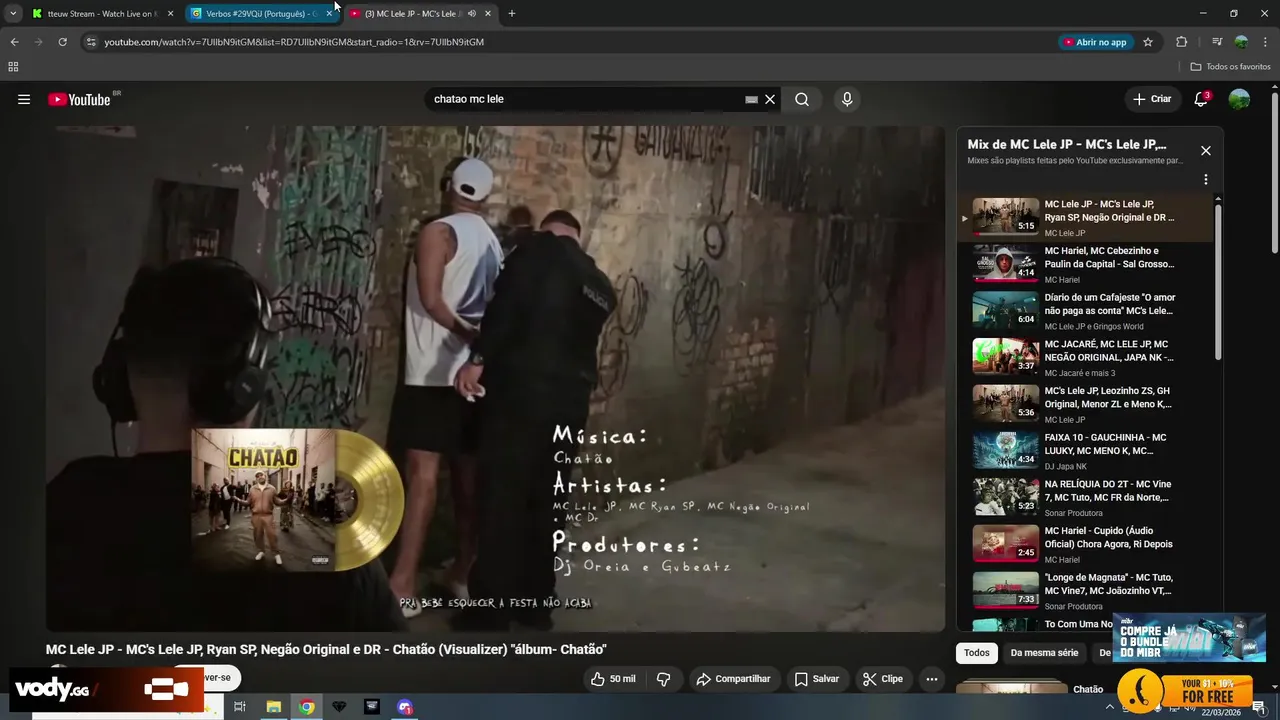Open the YouTube account avatar menu
The image size is (1280, 720).
[1239, 99]
